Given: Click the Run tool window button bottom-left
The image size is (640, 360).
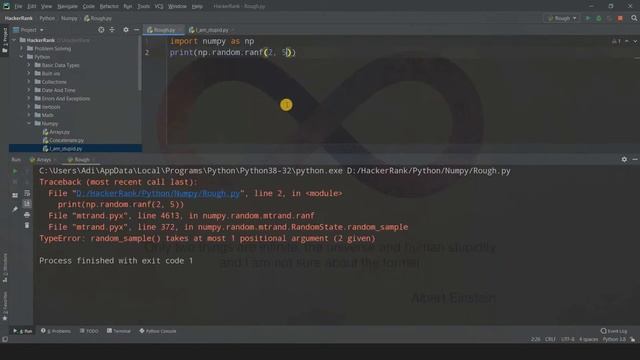Looking at the screenshot, I should click(x=22, y=331).
